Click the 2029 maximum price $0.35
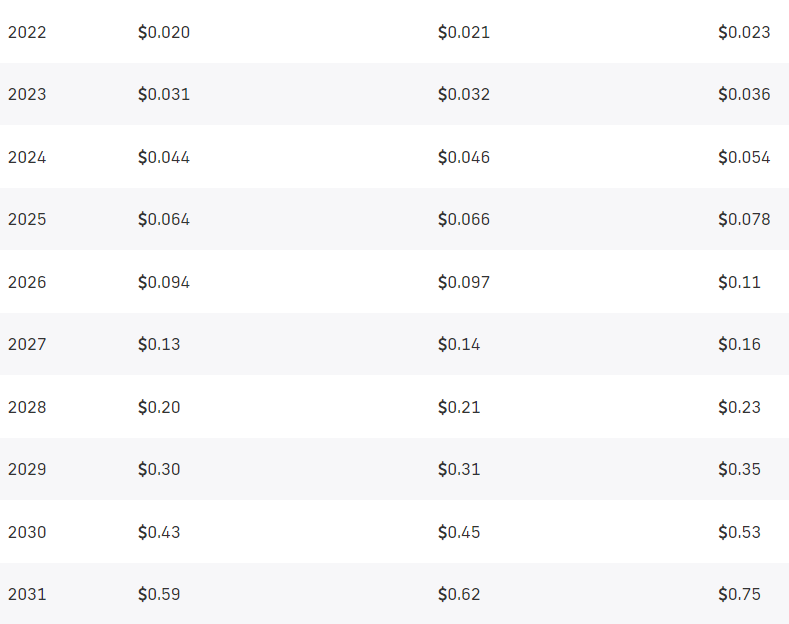This screenshot has width=789, height=624. [x=739, y=469]
